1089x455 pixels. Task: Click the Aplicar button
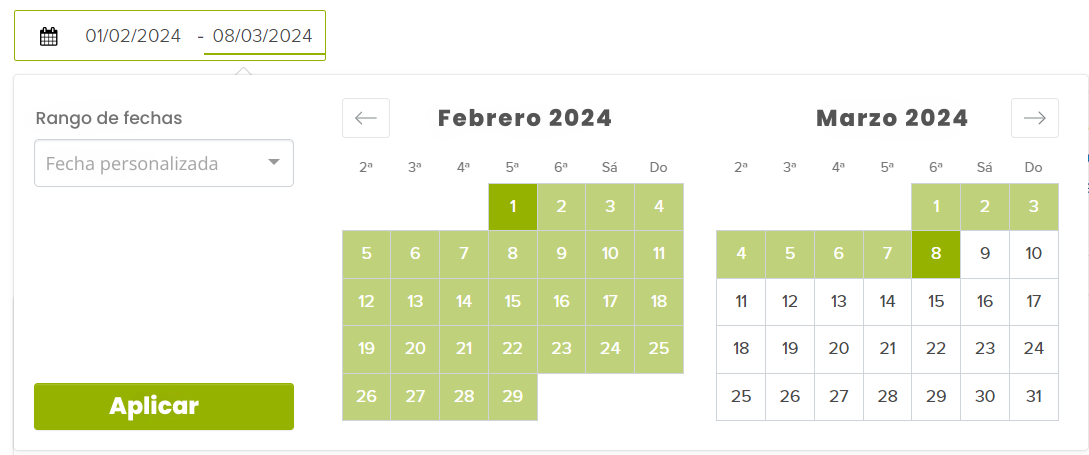point(164,406)
